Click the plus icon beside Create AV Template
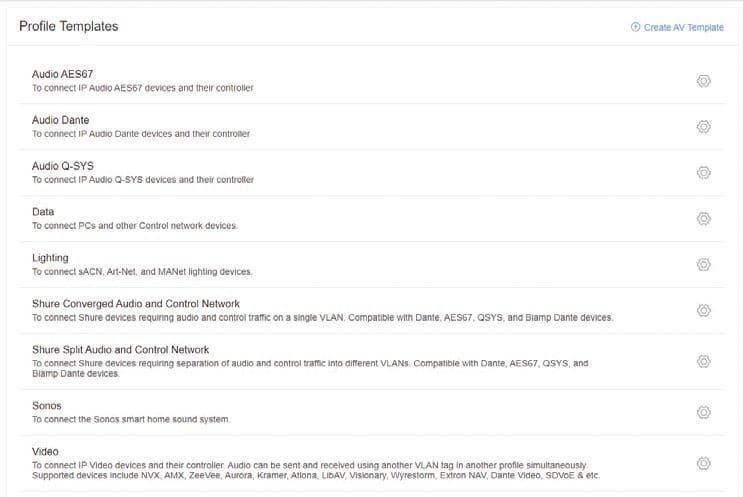This screenshot has width=743, height=497. pyautogui.click(x=635, y=27)
